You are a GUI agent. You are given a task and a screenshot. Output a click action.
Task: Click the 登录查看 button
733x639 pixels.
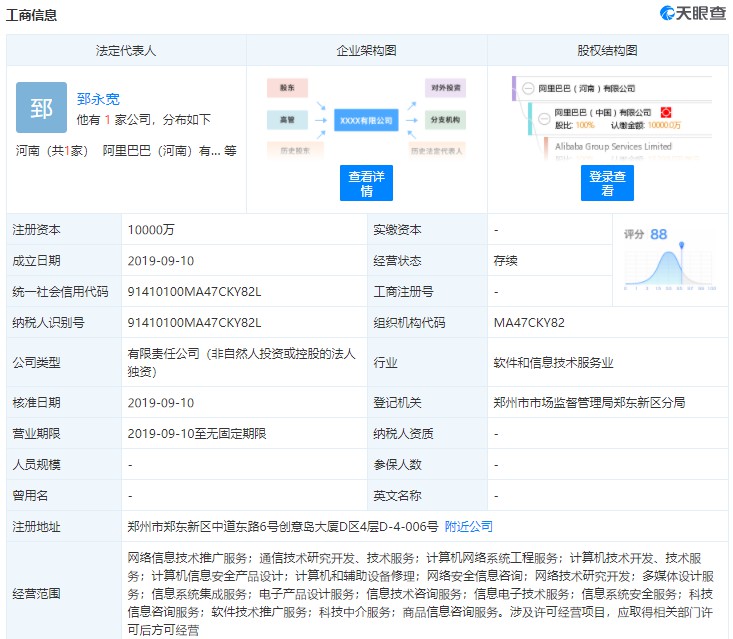click(607, 183)
